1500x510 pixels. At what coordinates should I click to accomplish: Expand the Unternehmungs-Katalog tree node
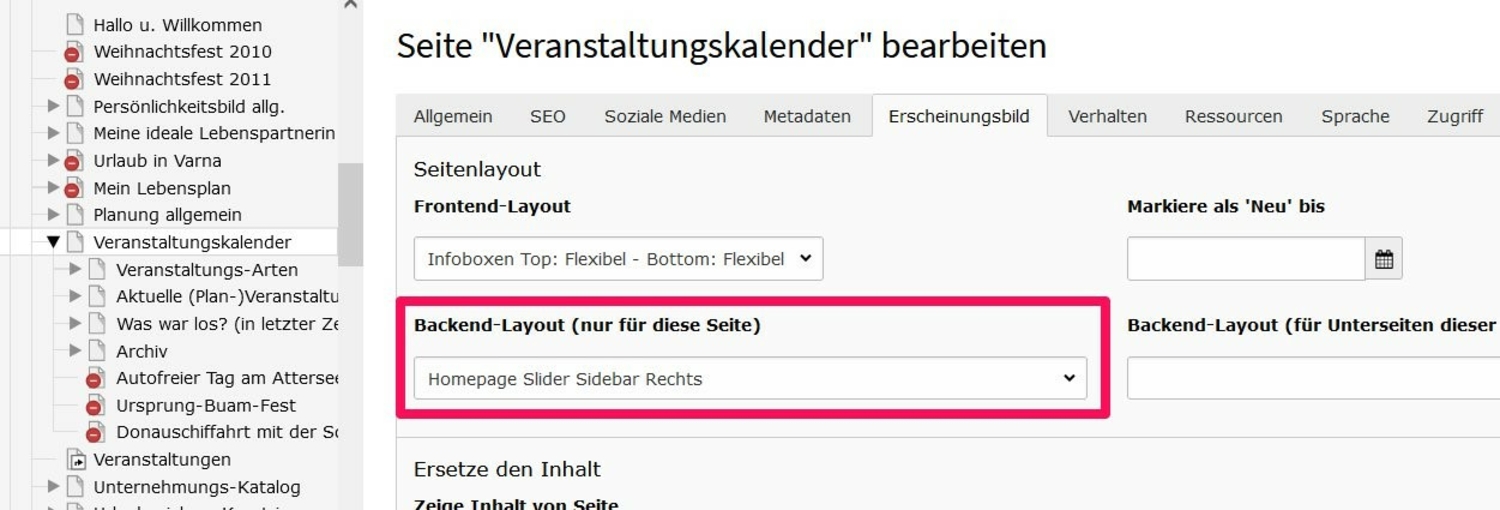(x=53, y=487)
